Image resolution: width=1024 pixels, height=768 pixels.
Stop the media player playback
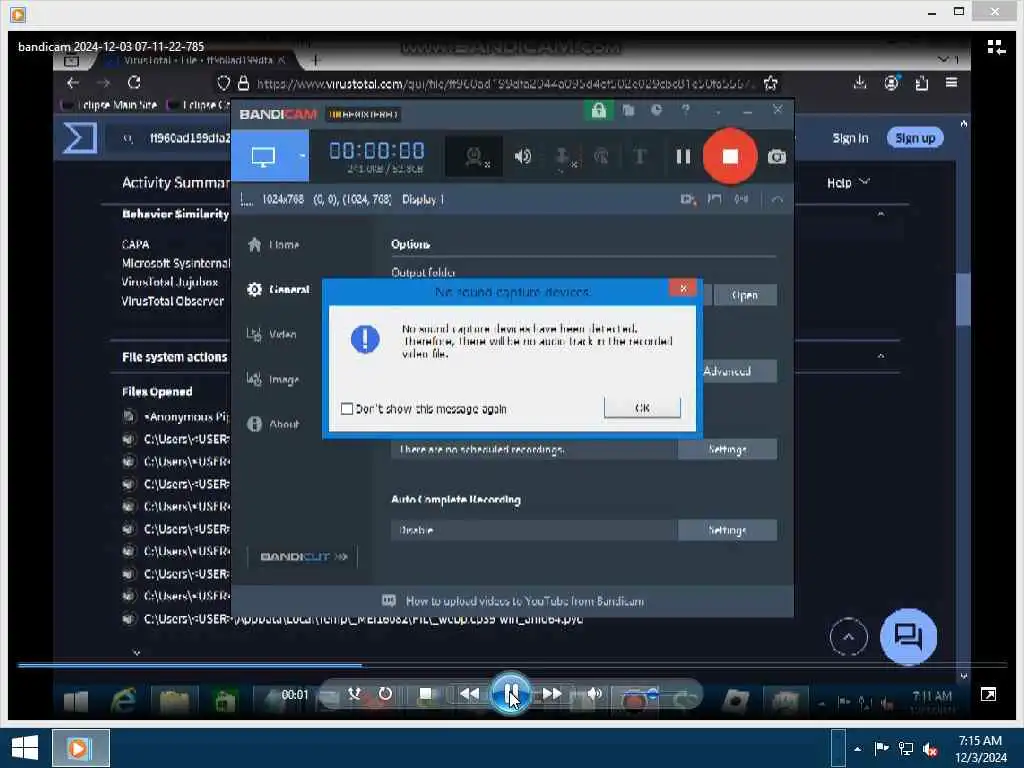(x=426, y=694)
